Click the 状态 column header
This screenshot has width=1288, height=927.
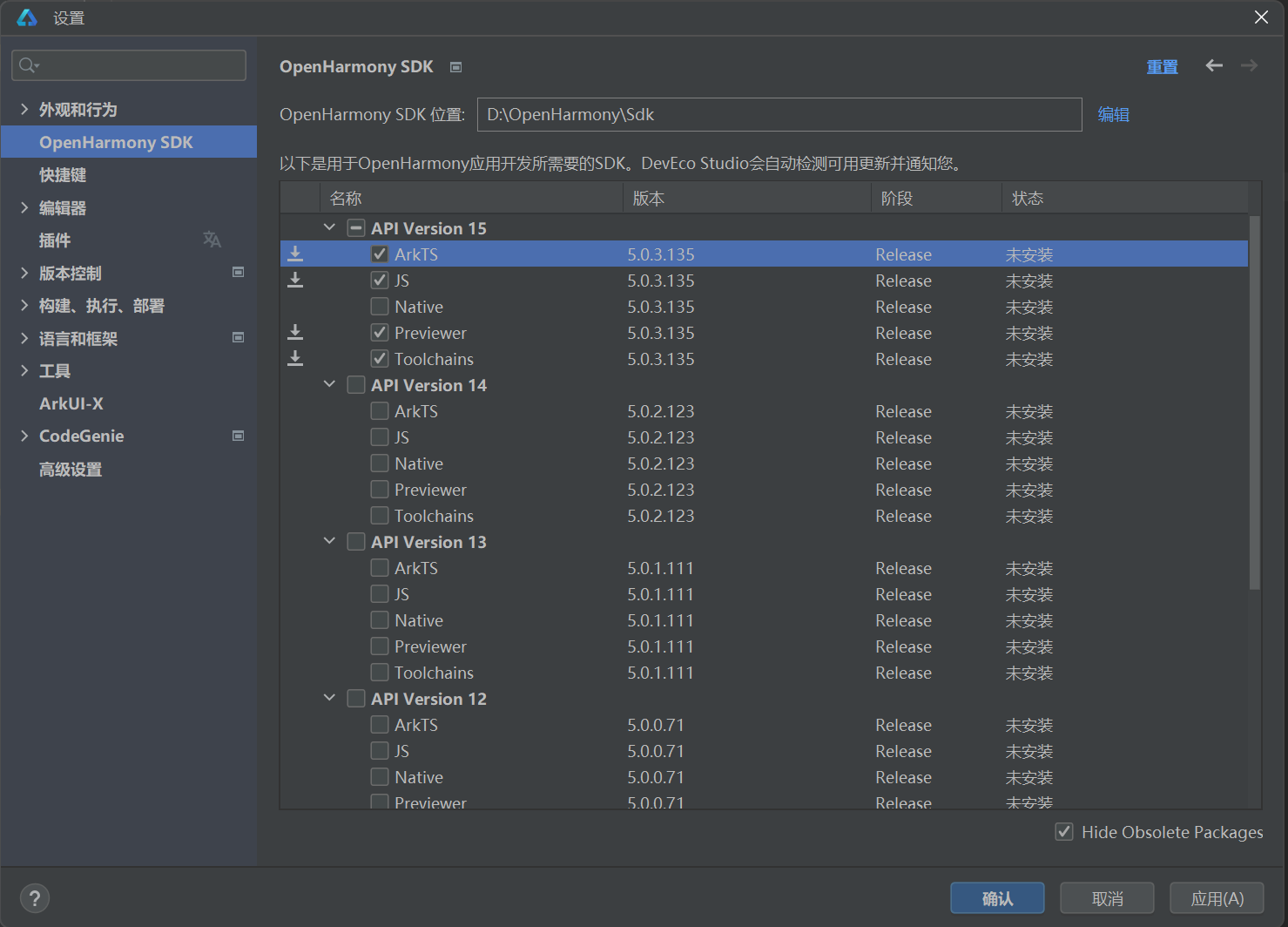pyautogui.click(x=1125, y=198)
